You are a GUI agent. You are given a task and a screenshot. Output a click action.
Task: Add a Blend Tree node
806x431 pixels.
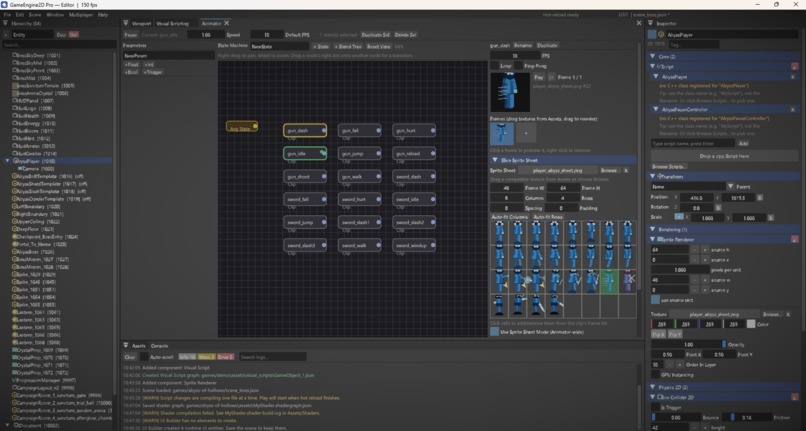click(x=348, y=46)
